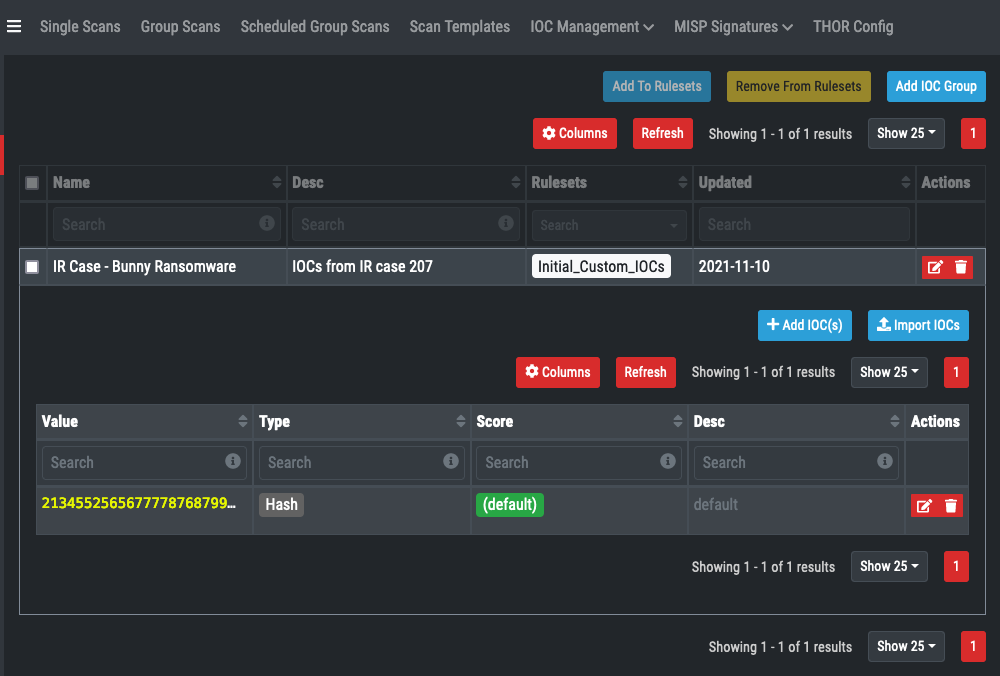Click the Import IOCs button
Screen dimensions: 1000x676
click(918, 325)
